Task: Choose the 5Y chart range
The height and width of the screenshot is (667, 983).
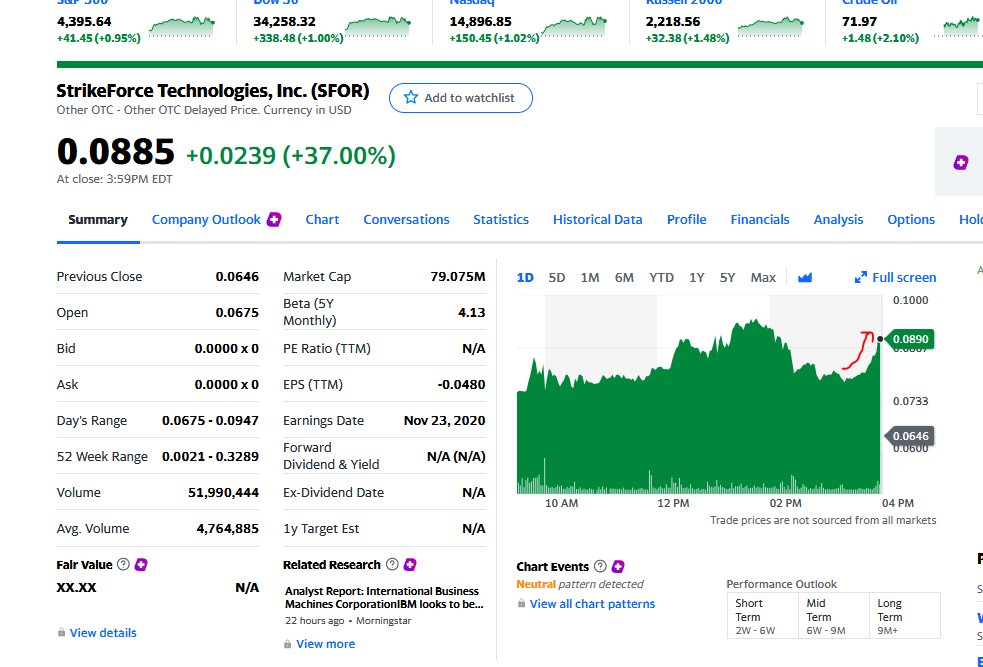Action: tap(727, 277)
